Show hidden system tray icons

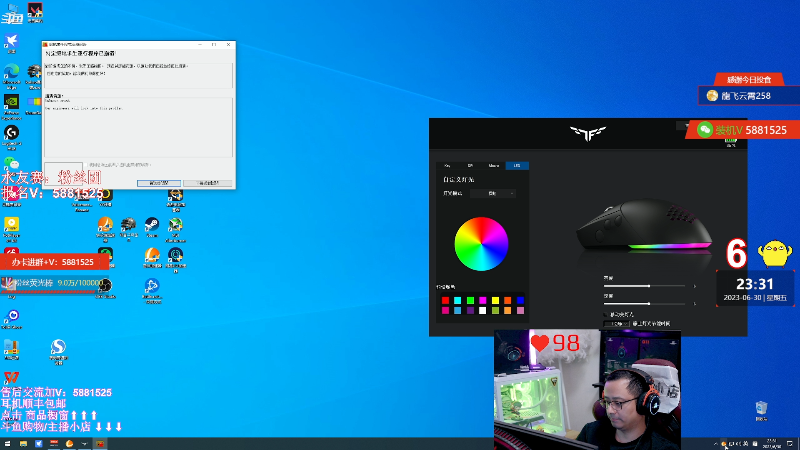(x=715, y=444)
